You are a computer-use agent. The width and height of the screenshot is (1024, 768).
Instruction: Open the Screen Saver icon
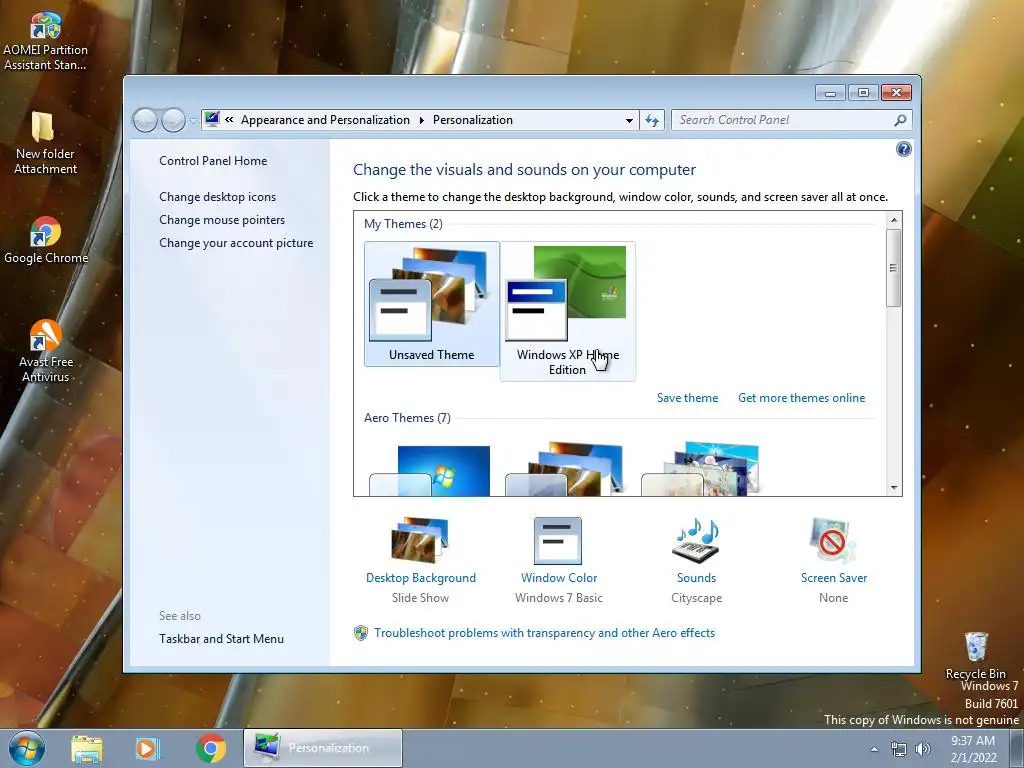[833, 541]
